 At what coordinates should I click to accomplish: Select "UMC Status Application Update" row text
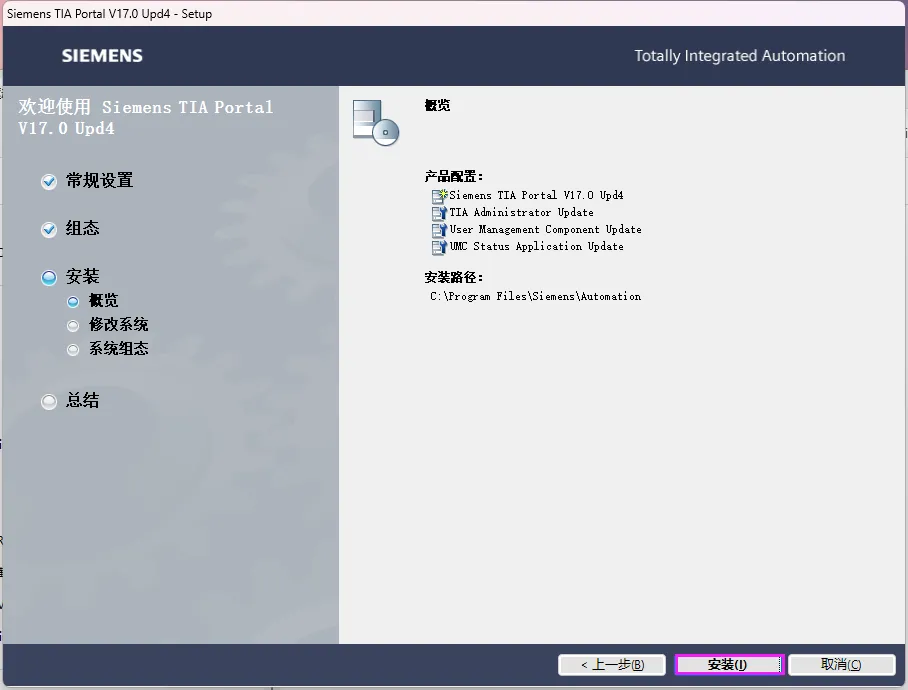[536, 246]
